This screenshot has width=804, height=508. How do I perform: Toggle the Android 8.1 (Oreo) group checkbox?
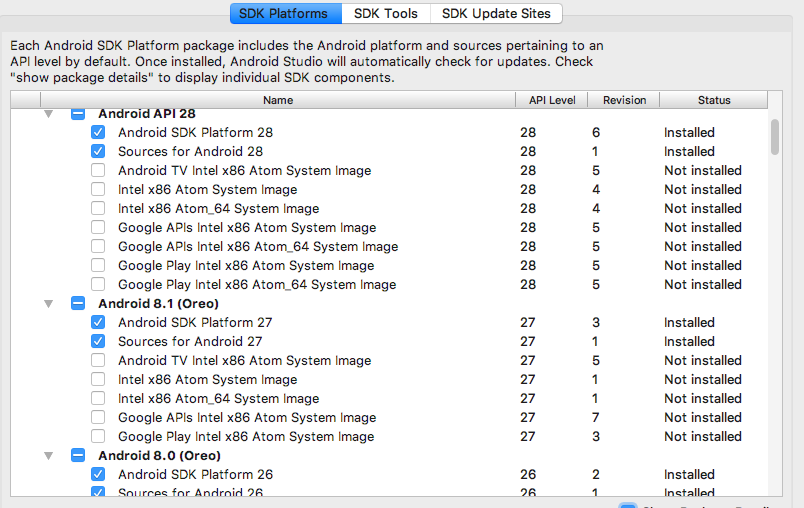point(78,303)
